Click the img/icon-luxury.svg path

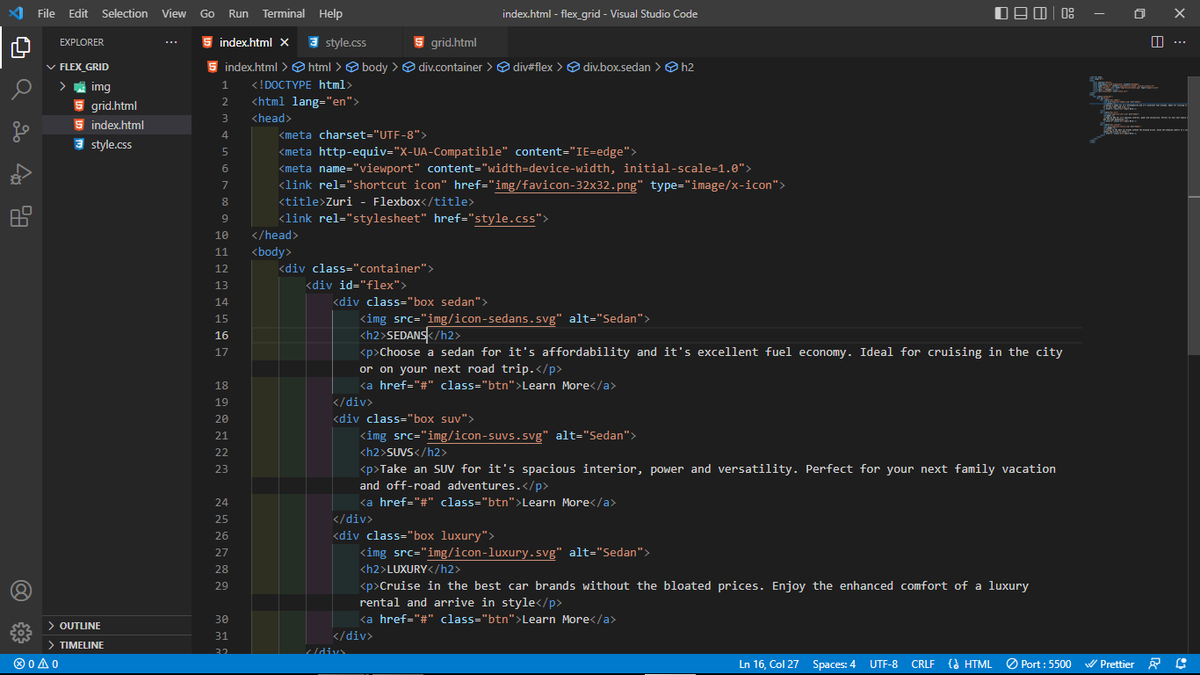[x=491, y=552]
